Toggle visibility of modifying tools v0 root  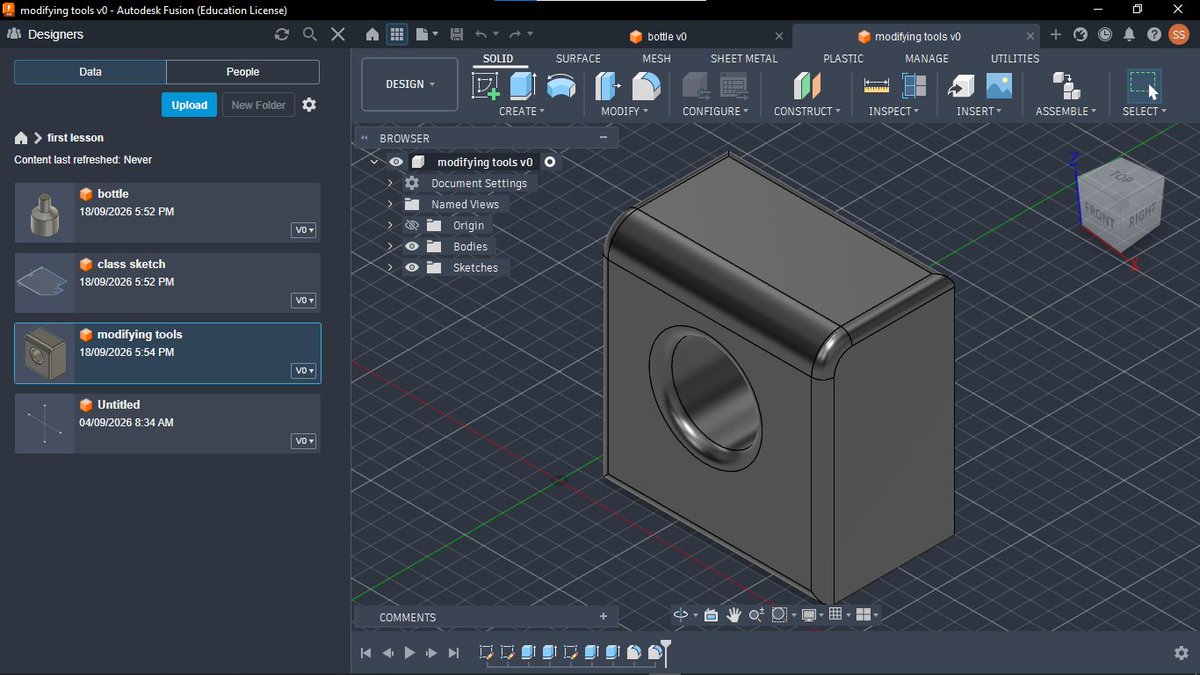[396, 162]
